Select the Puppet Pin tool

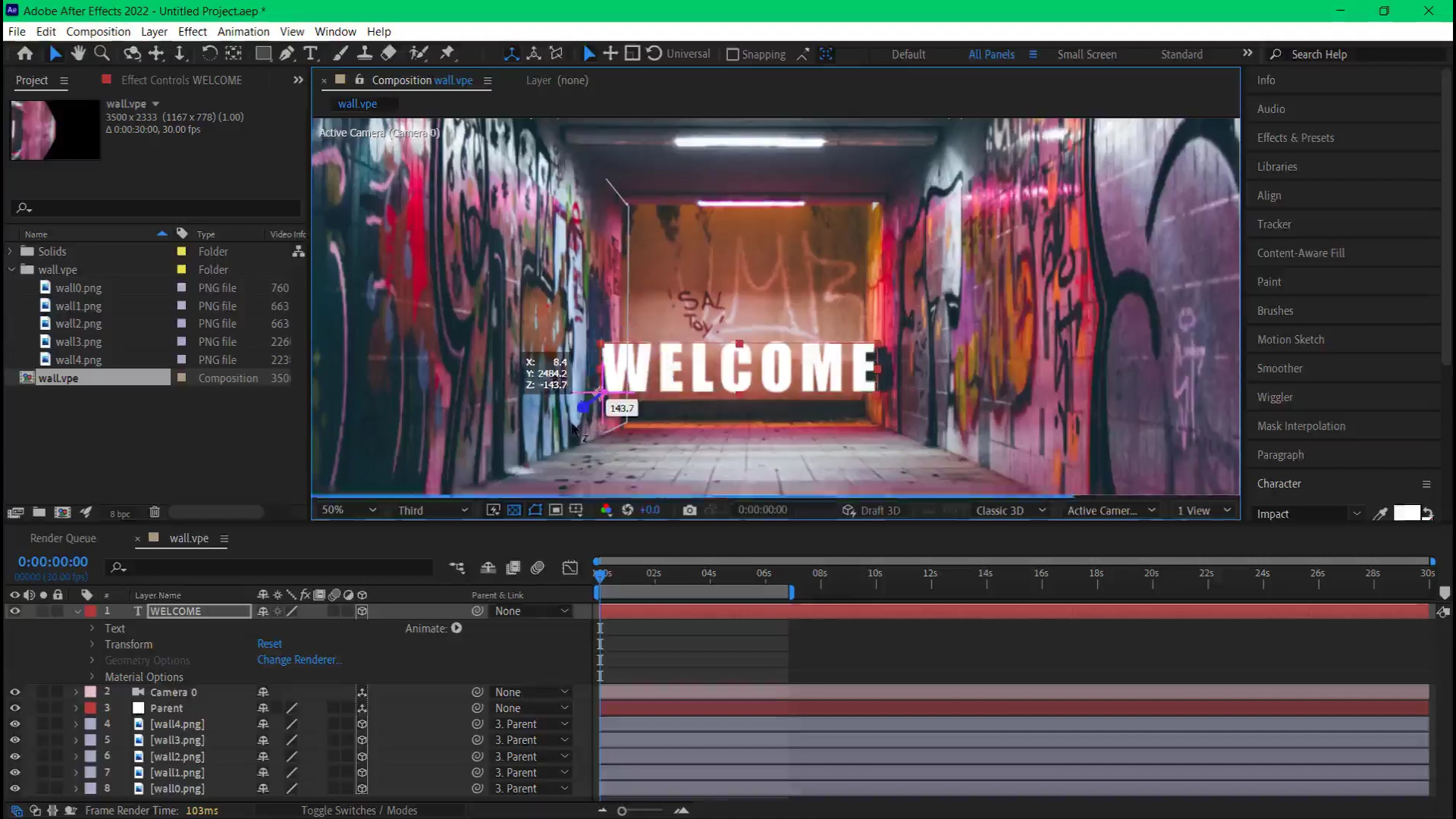447,53
